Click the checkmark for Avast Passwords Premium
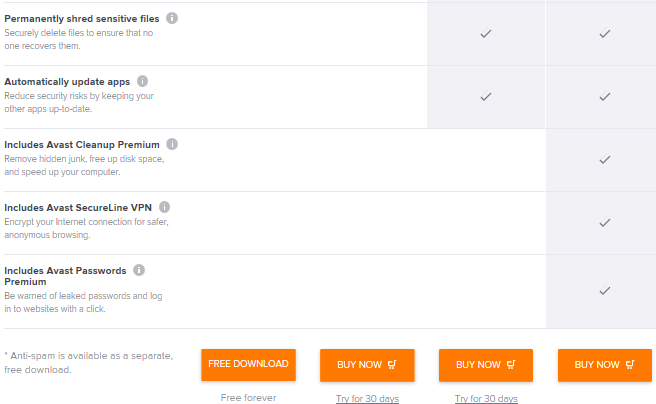Image resolution: width=656 pixels, height=404 pixels. (x=605, y=290)
